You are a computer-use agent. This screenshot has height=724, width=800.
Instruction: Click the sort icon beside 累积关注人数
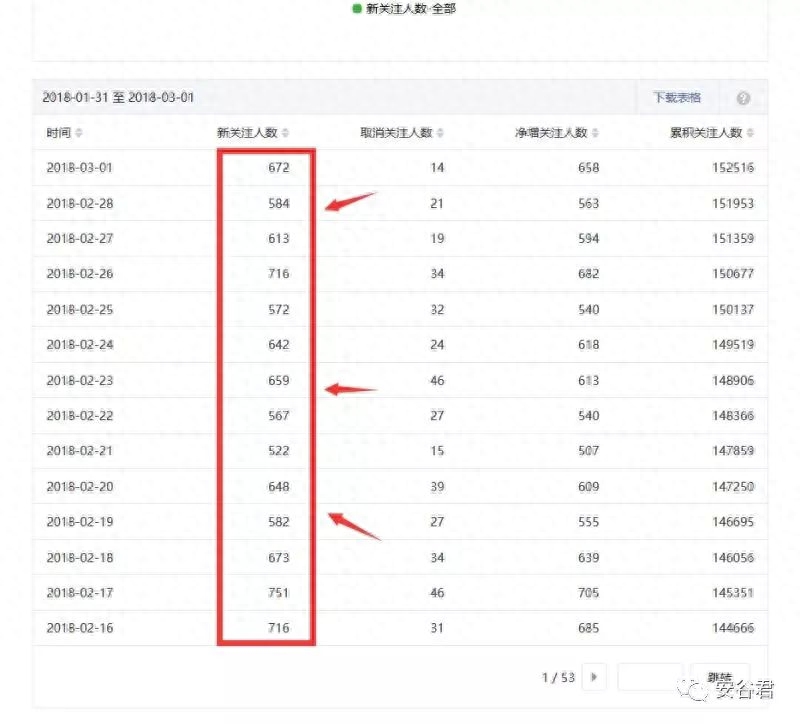750,133
